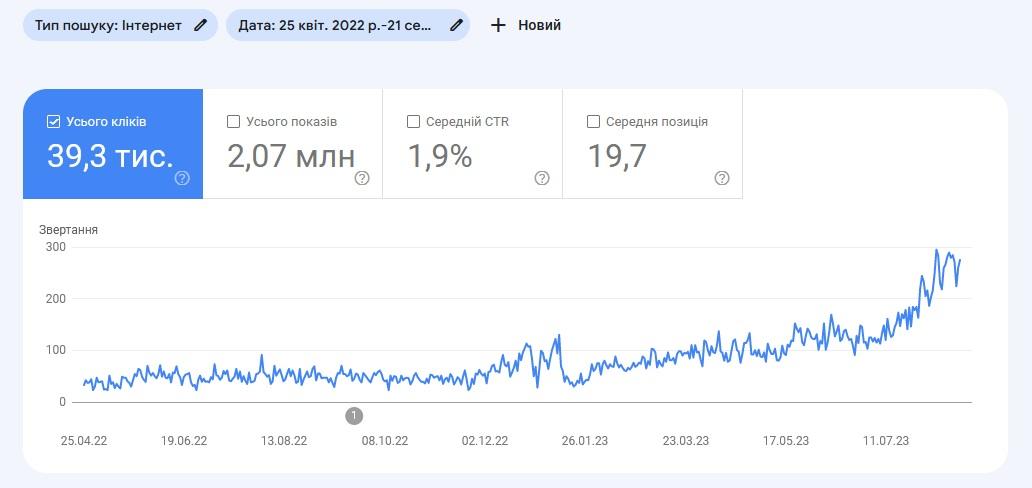The height and width of the screenshot is (488, 1032).
Task: Enable the Середня позиція checkbox
Action: click(x=593, y=122)
